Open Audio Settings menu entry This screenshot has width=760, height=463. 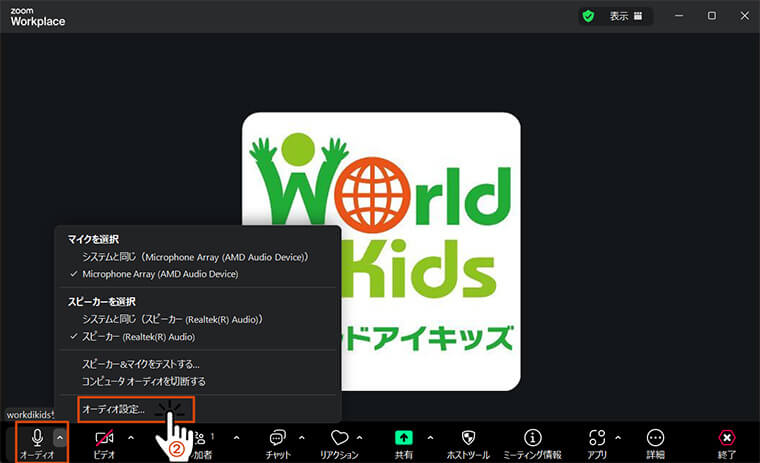click(114, 408)
